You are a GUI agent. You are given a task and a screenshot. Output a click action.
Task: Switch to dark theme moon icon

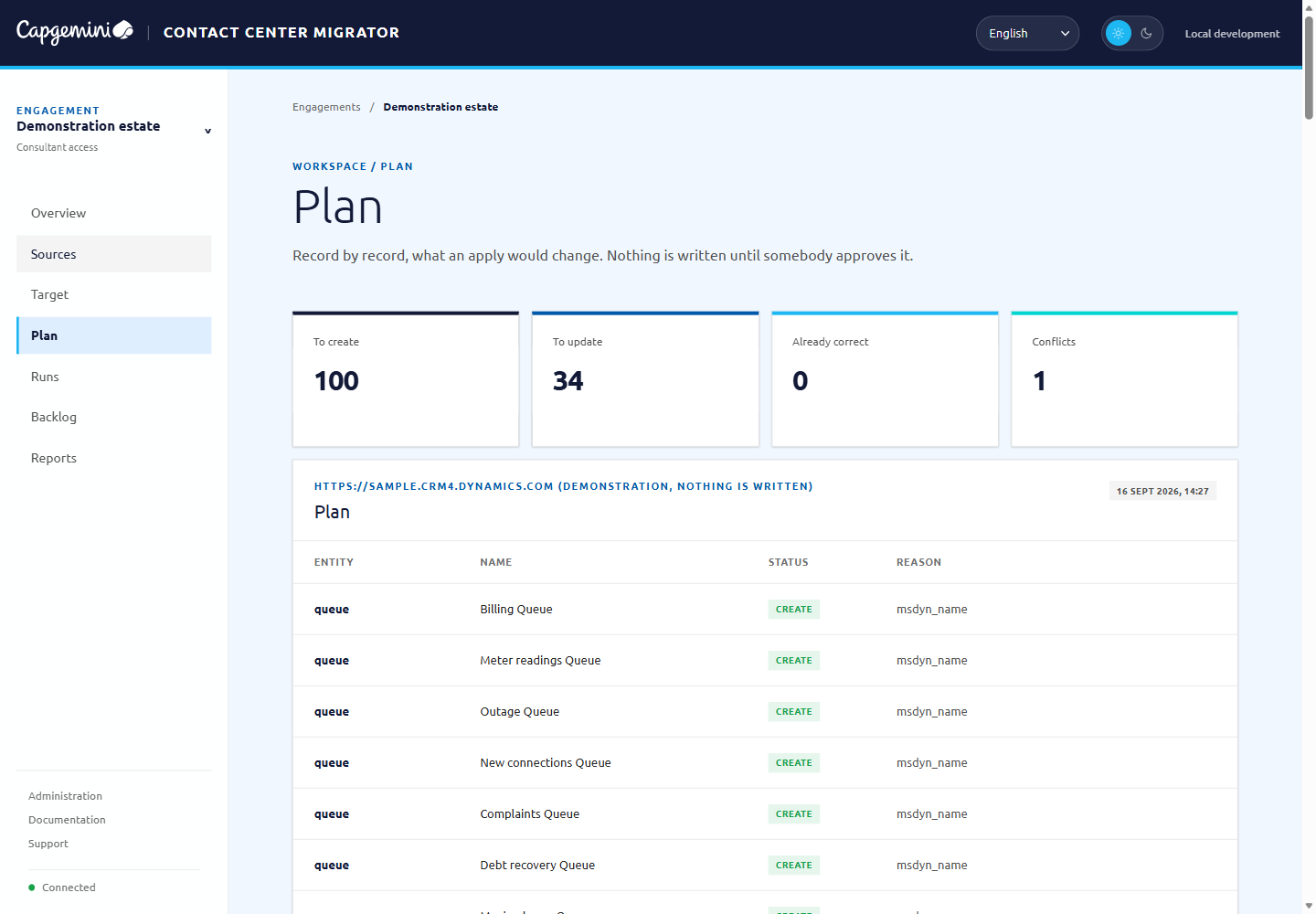(1146, 33)
